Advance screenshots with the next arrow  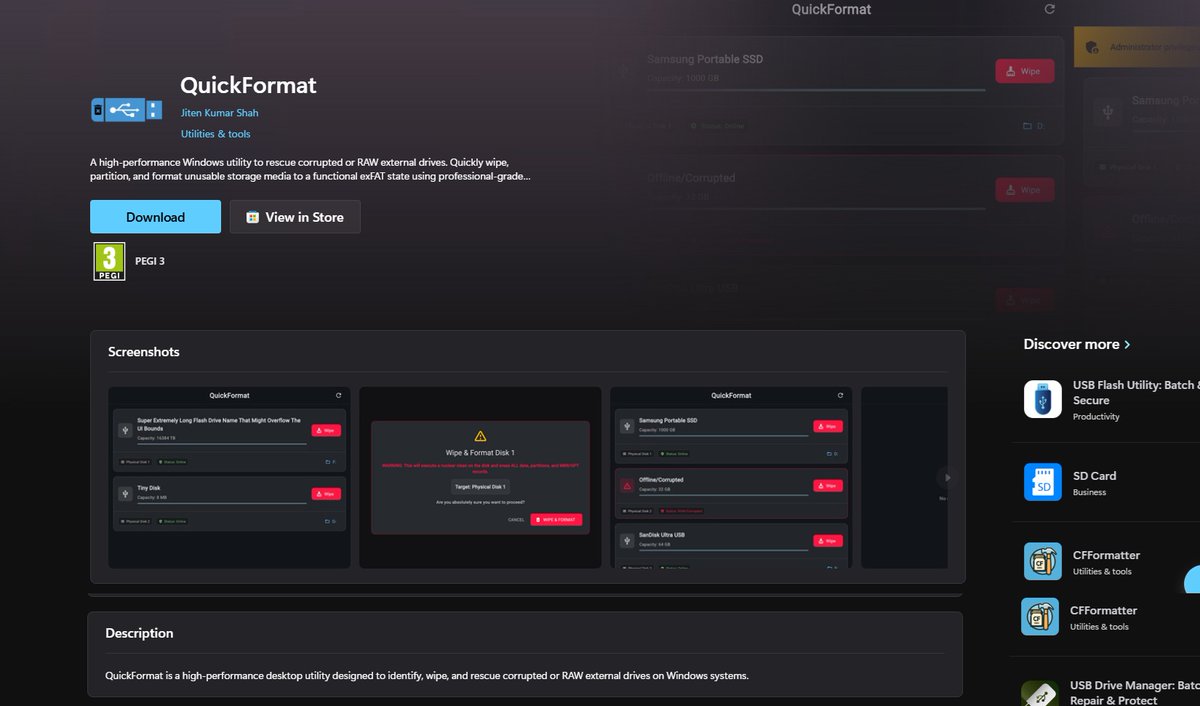[946, 478]
